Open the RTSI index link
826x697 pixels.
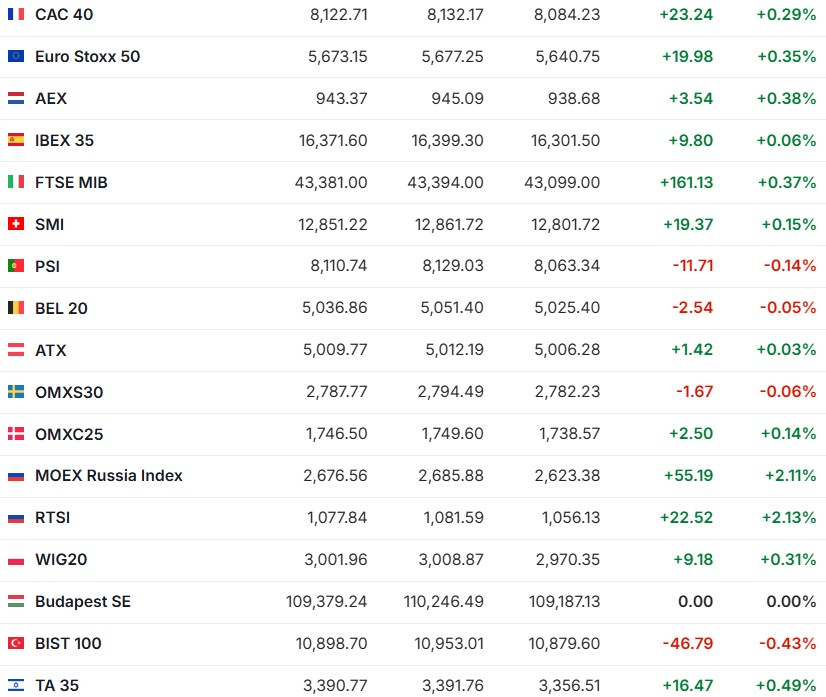52,518
